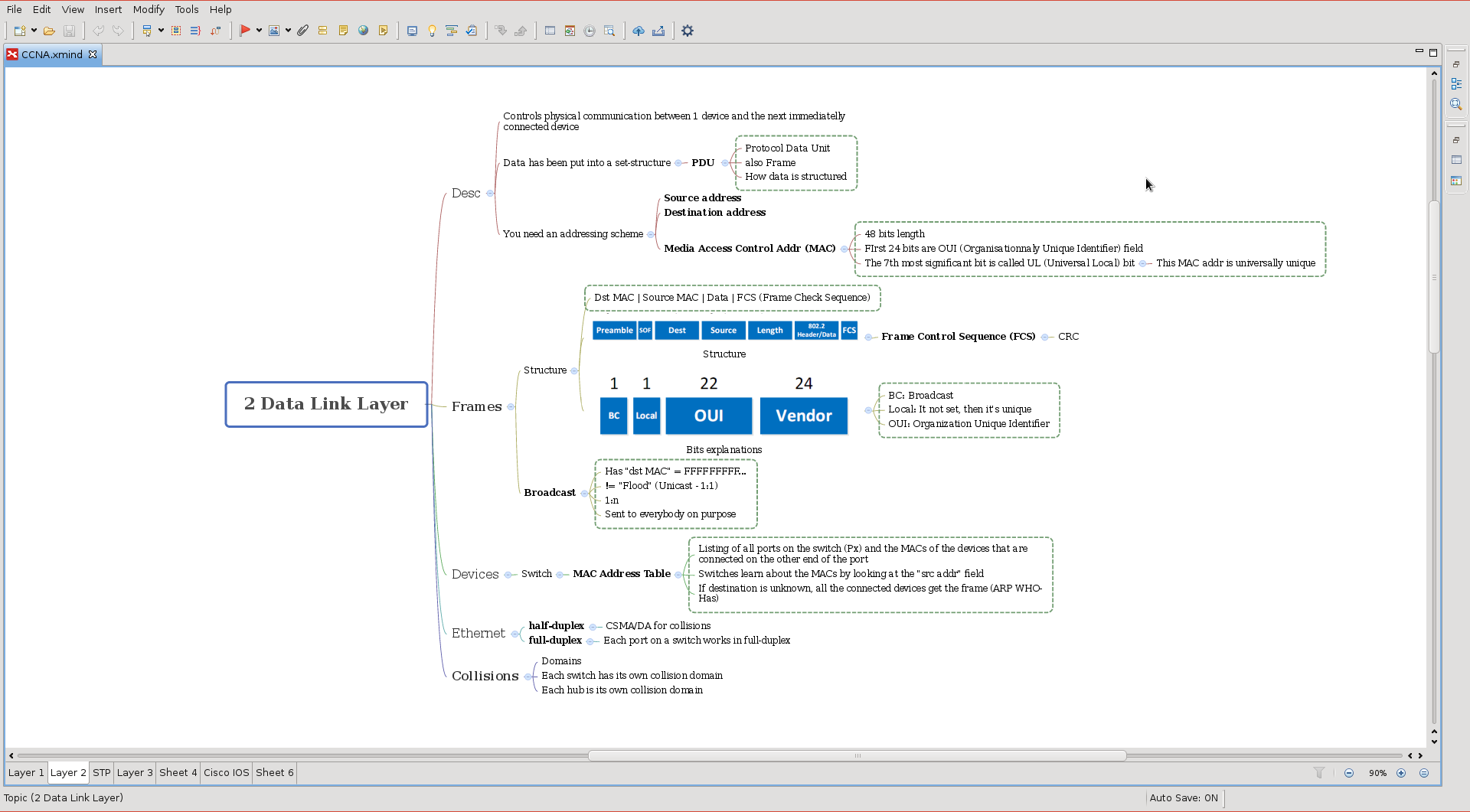Image resolution: width=1470 pixels, height=812 pixels.
Task: Open the Insert menu
Action: tap(108, 9)
